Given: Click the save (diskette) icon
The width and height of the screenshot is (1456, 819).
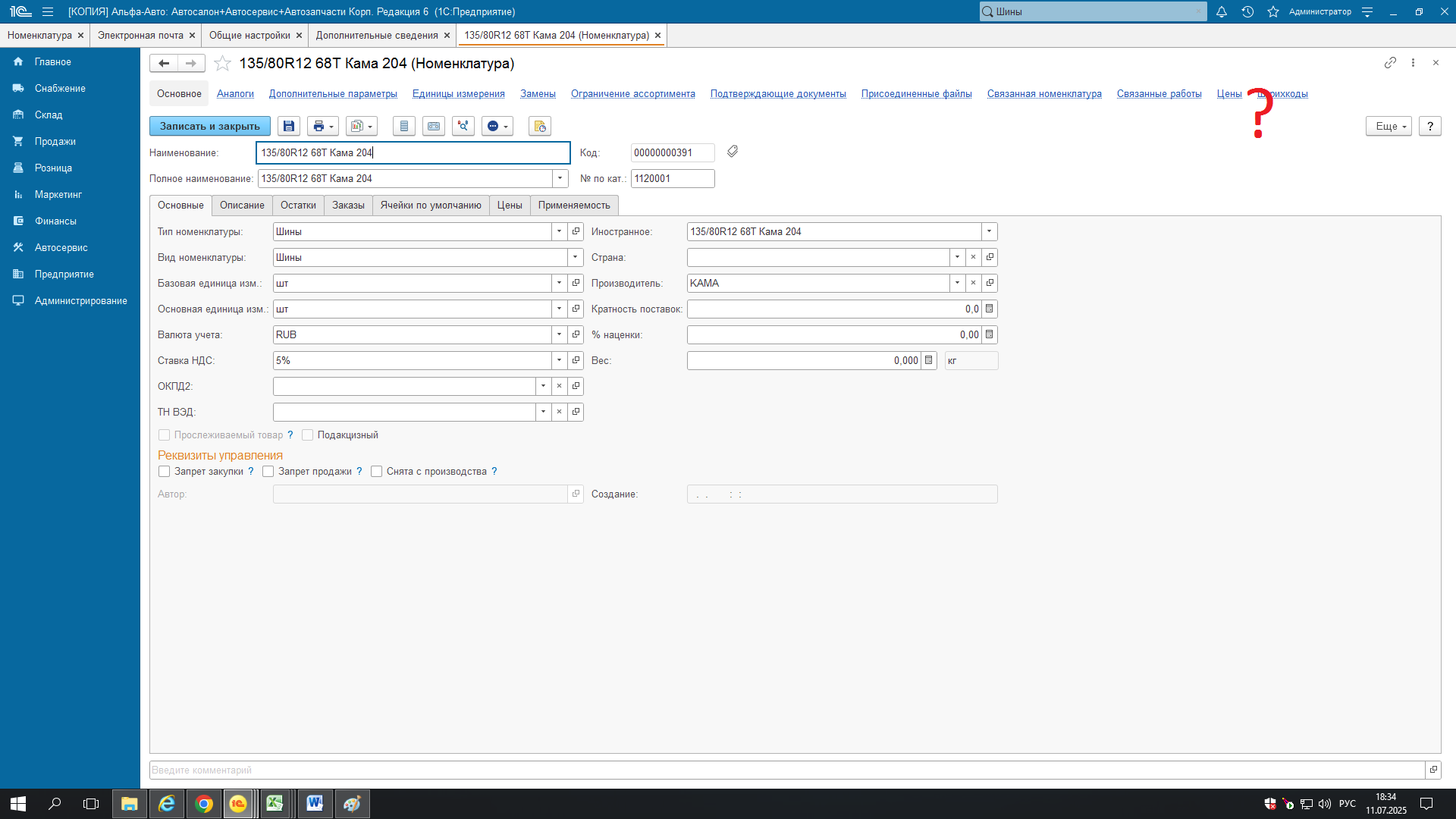Looking at the screenshot, I should [289, 126].
